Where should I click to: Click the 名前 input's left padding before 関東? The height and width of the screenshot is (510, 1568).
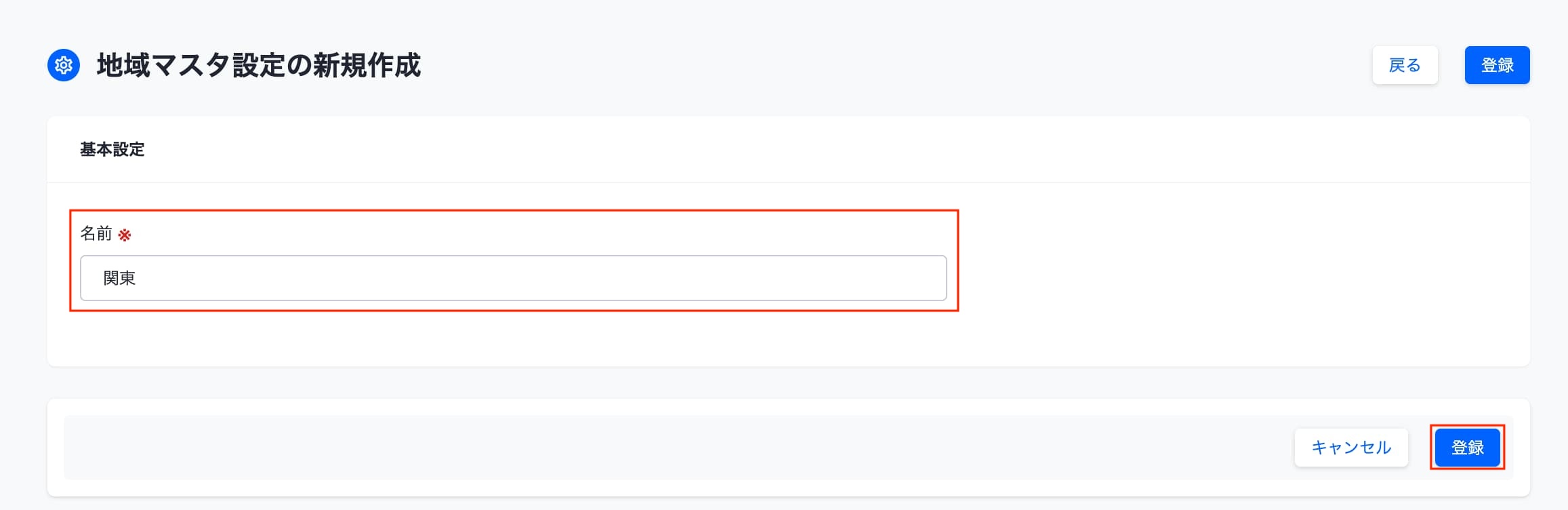(x=91, y=278)
